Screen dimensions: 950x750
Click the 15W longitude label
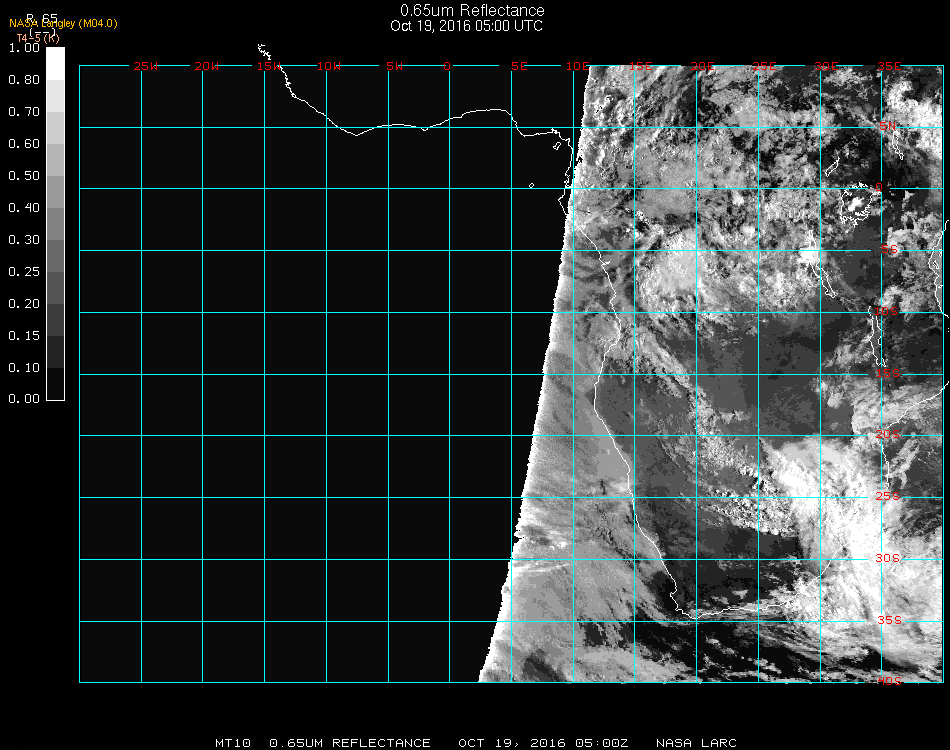tap(269, 66)
